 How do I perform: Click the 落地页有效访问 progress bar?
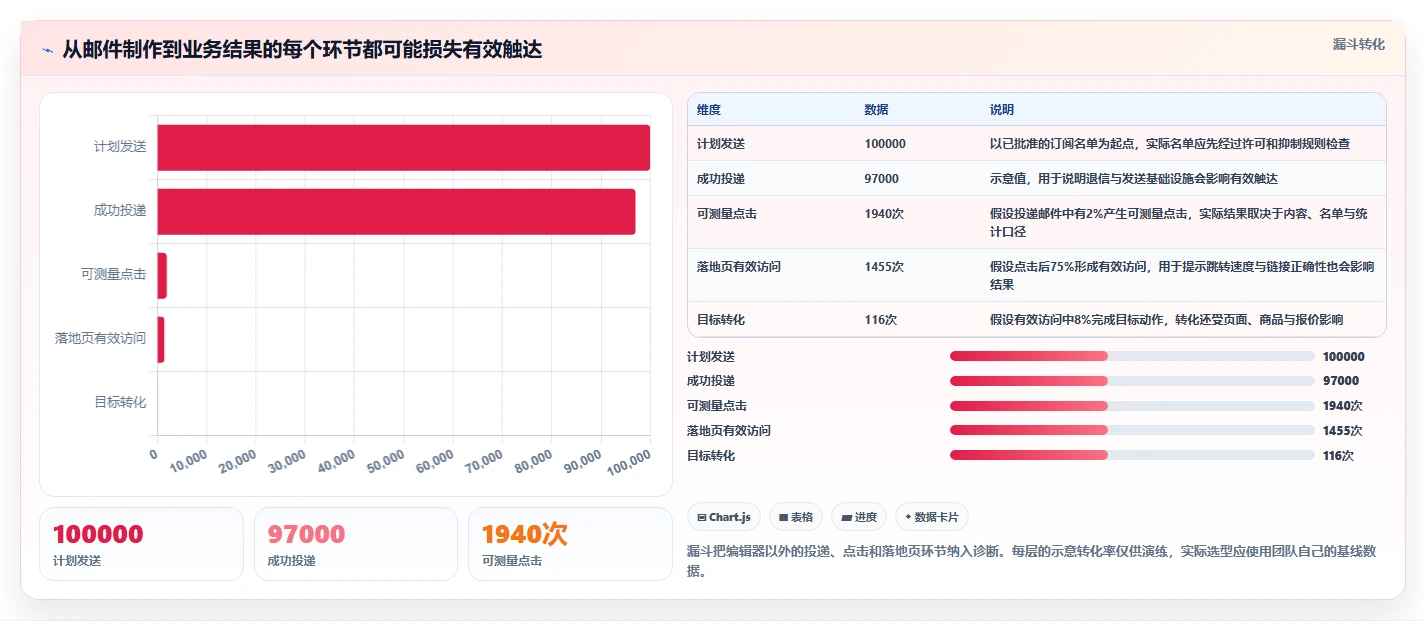pyautogui.click(x=1132, y=430)
